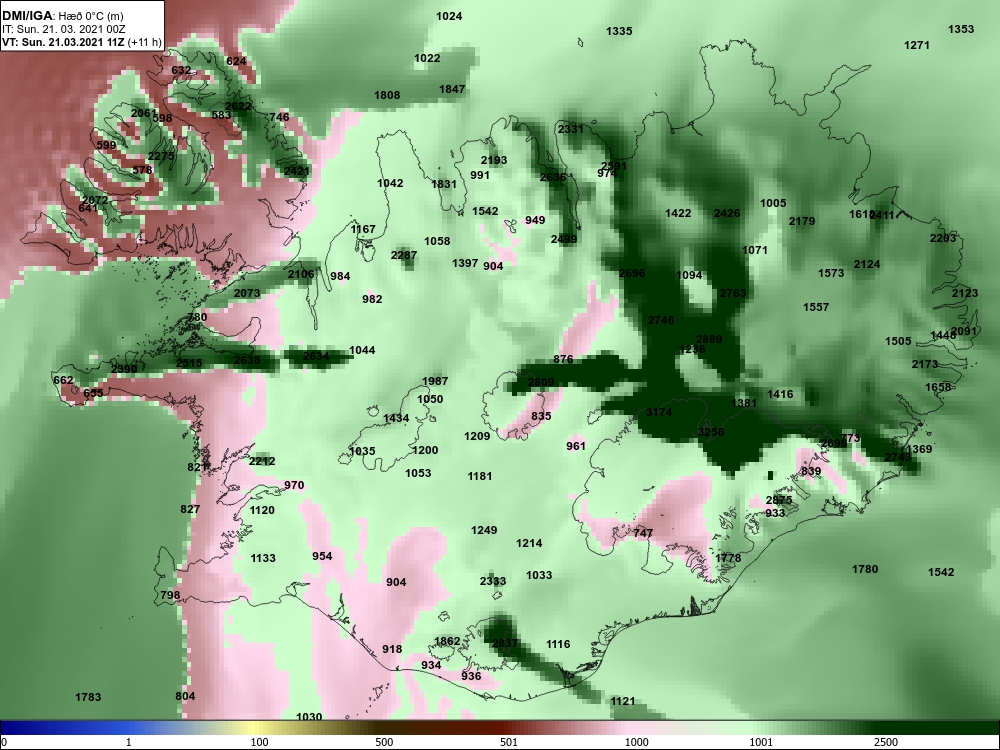Select the '2837' value near south coast
Viewport: 1000px width, 750px height.
[x=505, y=643]
